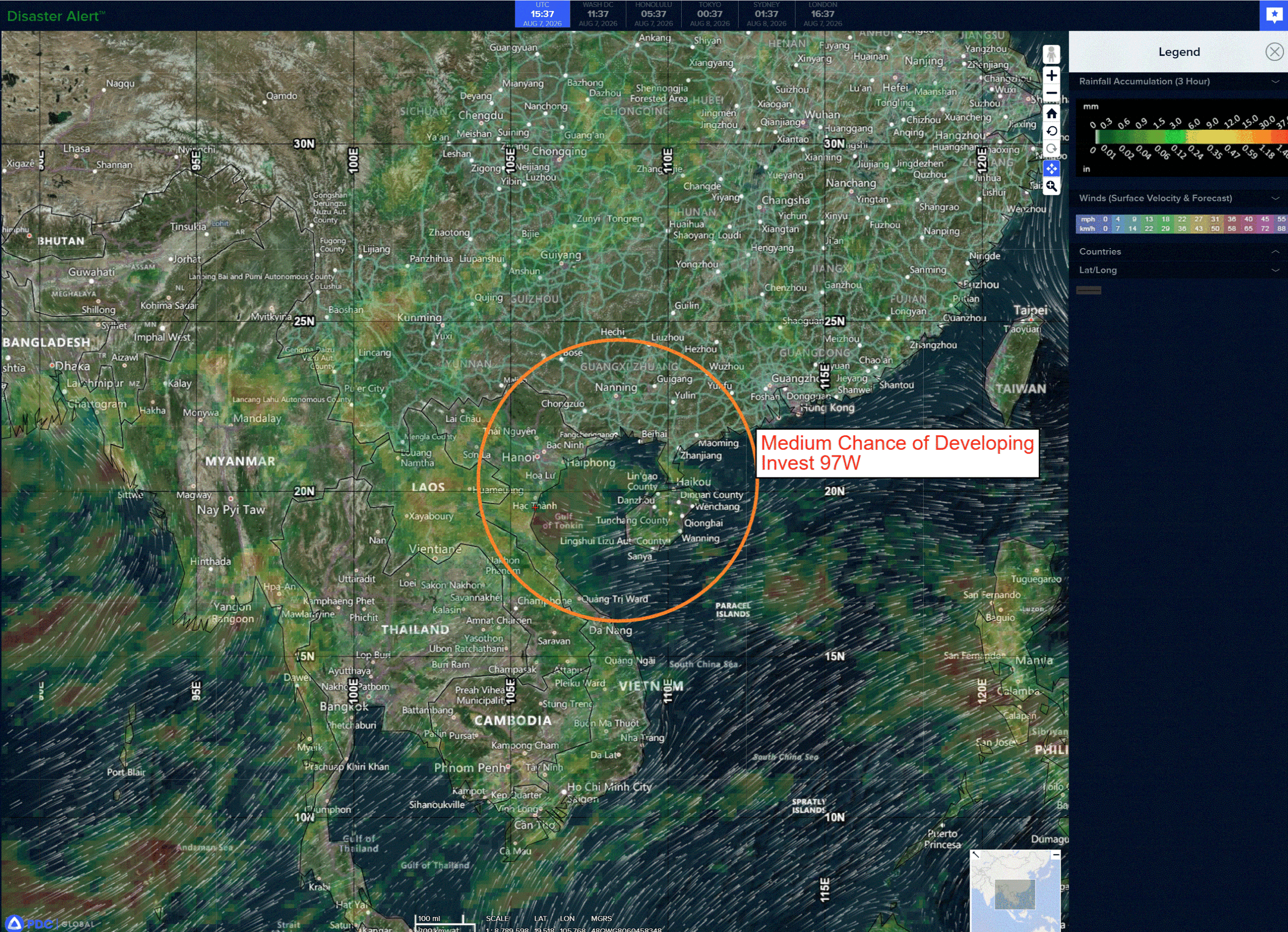Click the Da Nang label on the map
1288x932 pixels.
pos(610,631)
